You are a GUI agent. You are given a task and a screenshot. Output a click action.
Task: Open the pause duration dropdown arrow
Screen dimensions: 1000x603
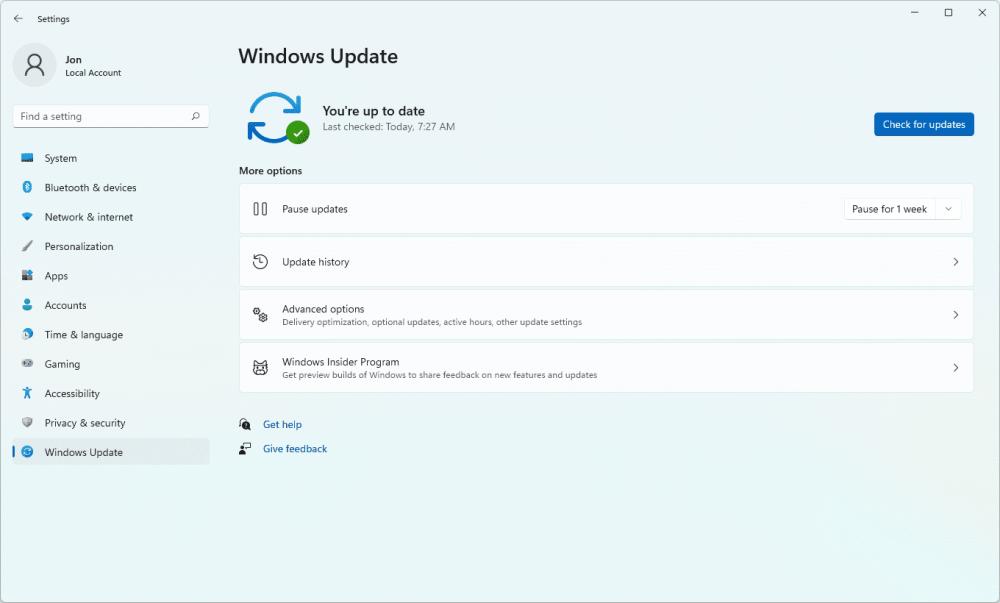coord(948,209)
